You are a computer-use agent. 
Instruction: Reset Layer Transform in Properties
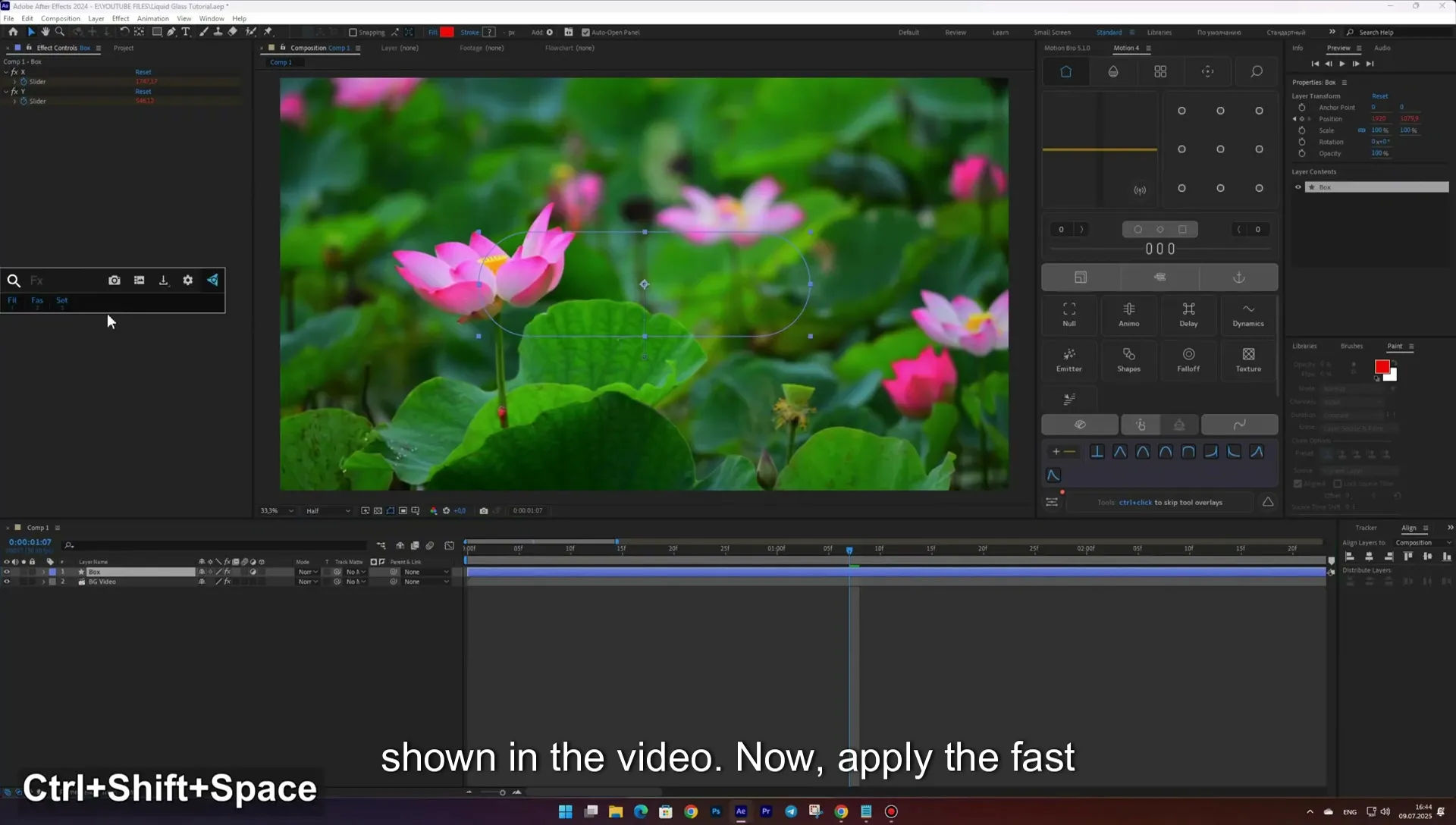(x=1379, y=96)
